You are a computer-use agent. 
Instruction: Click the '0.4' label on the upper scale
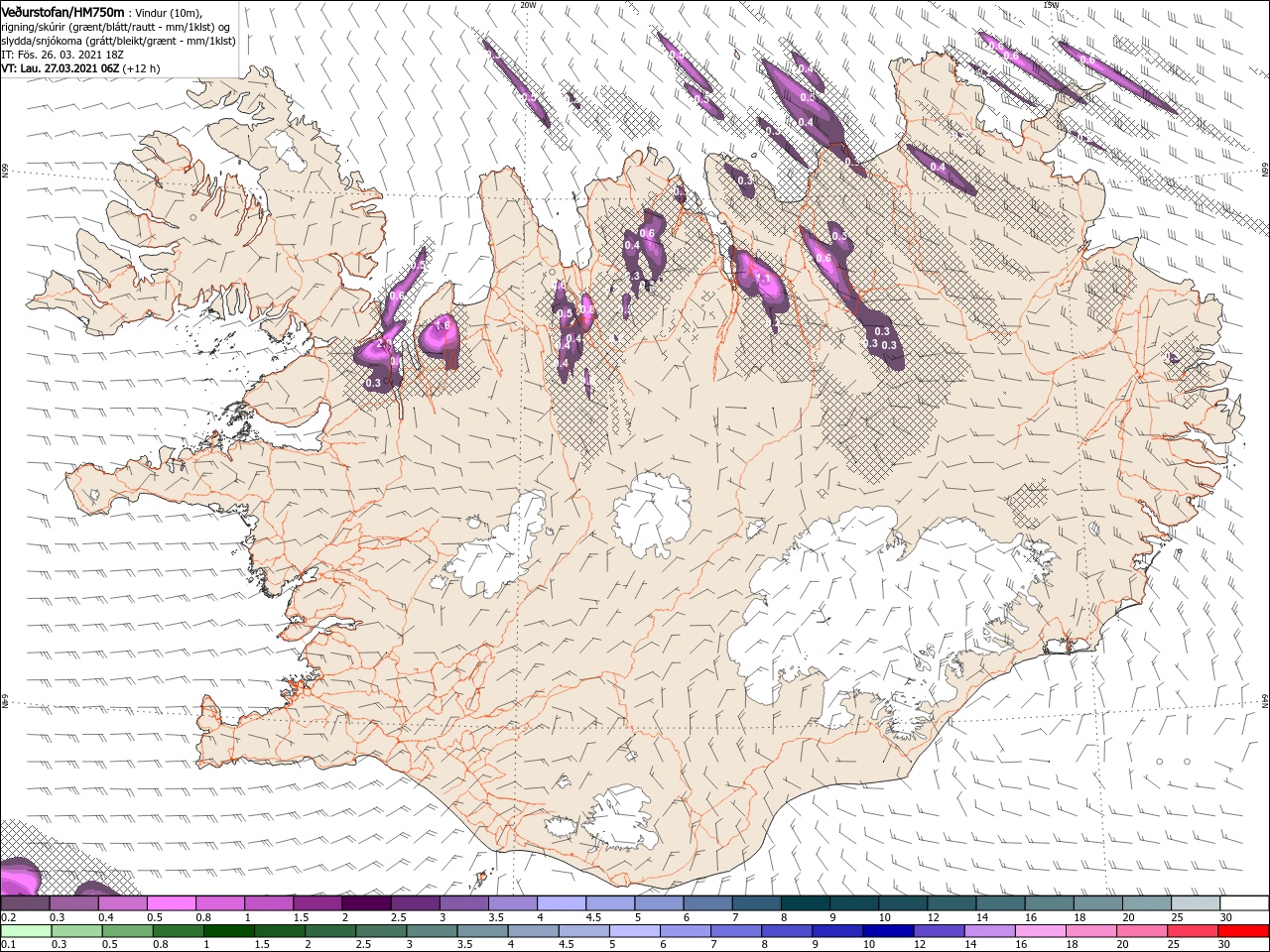(106, 917)
